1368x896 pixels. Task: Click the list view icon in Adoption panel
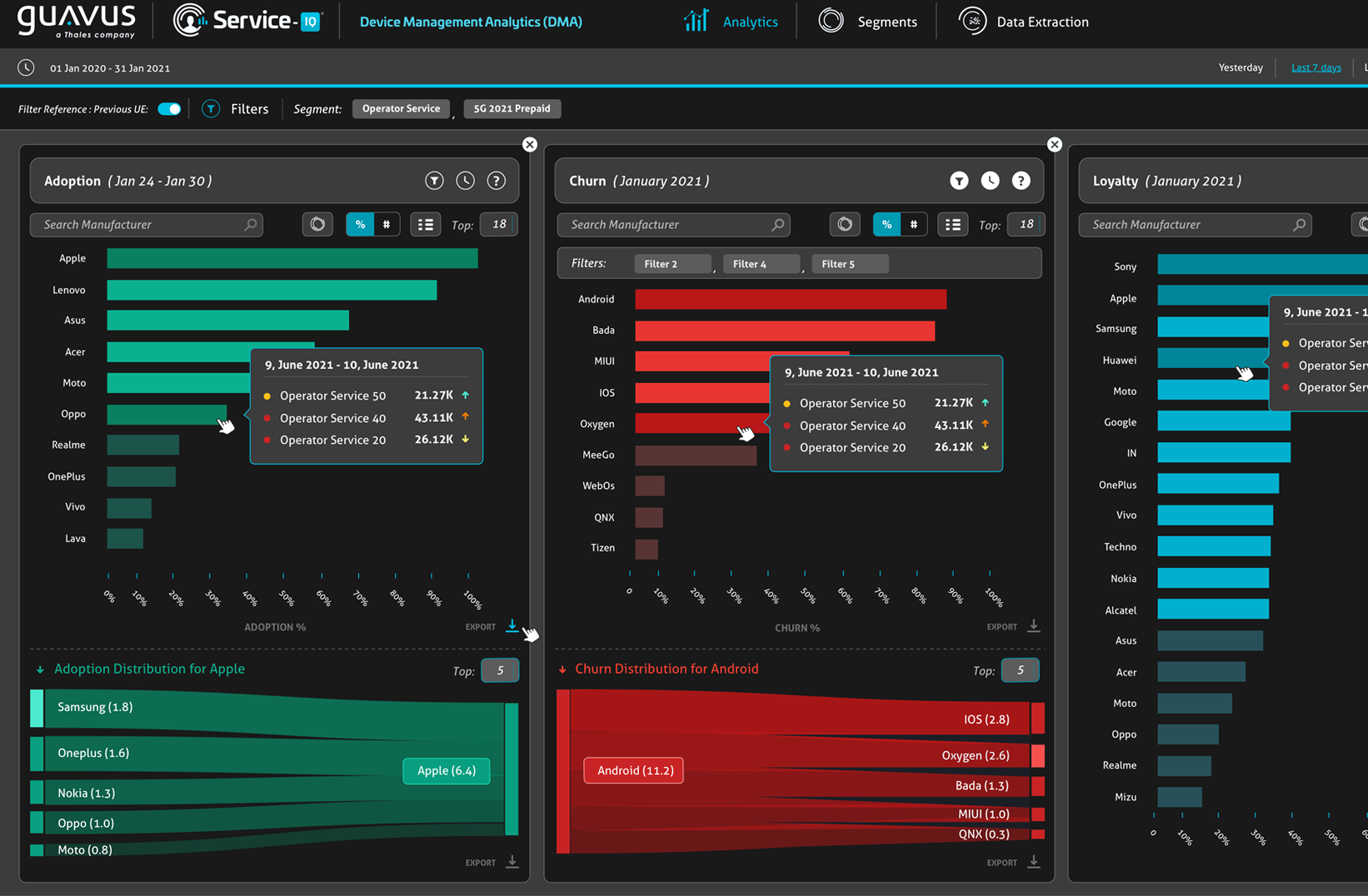click(x=425, y=225)
